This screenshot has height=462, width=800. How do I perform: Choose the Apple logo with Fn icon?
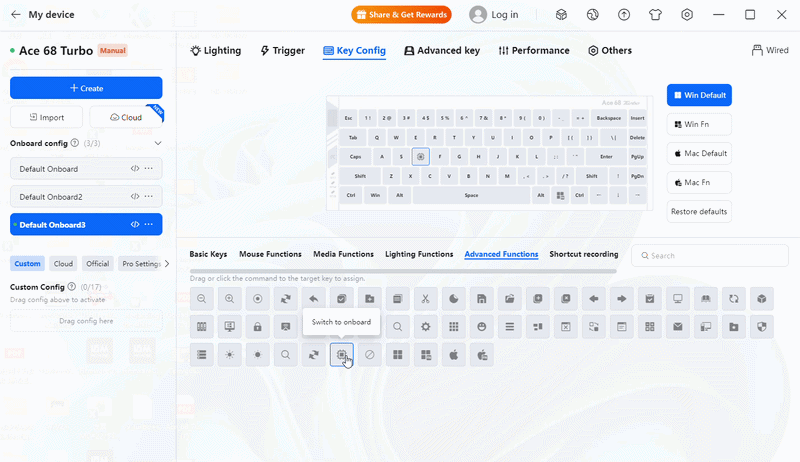tap(482, 355)
